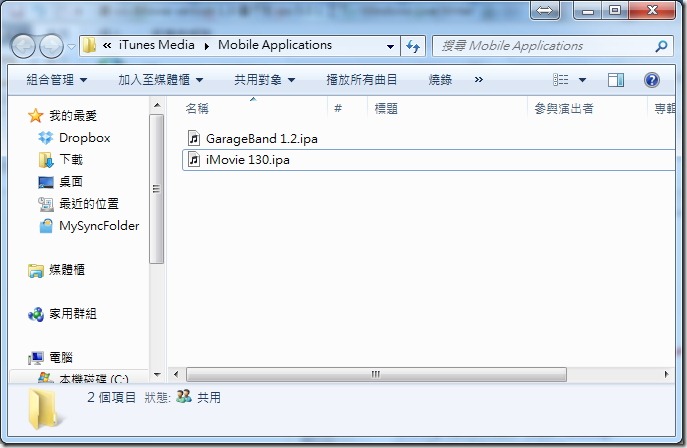Open the 加入至媒體櫃 menu

point(160,80)
